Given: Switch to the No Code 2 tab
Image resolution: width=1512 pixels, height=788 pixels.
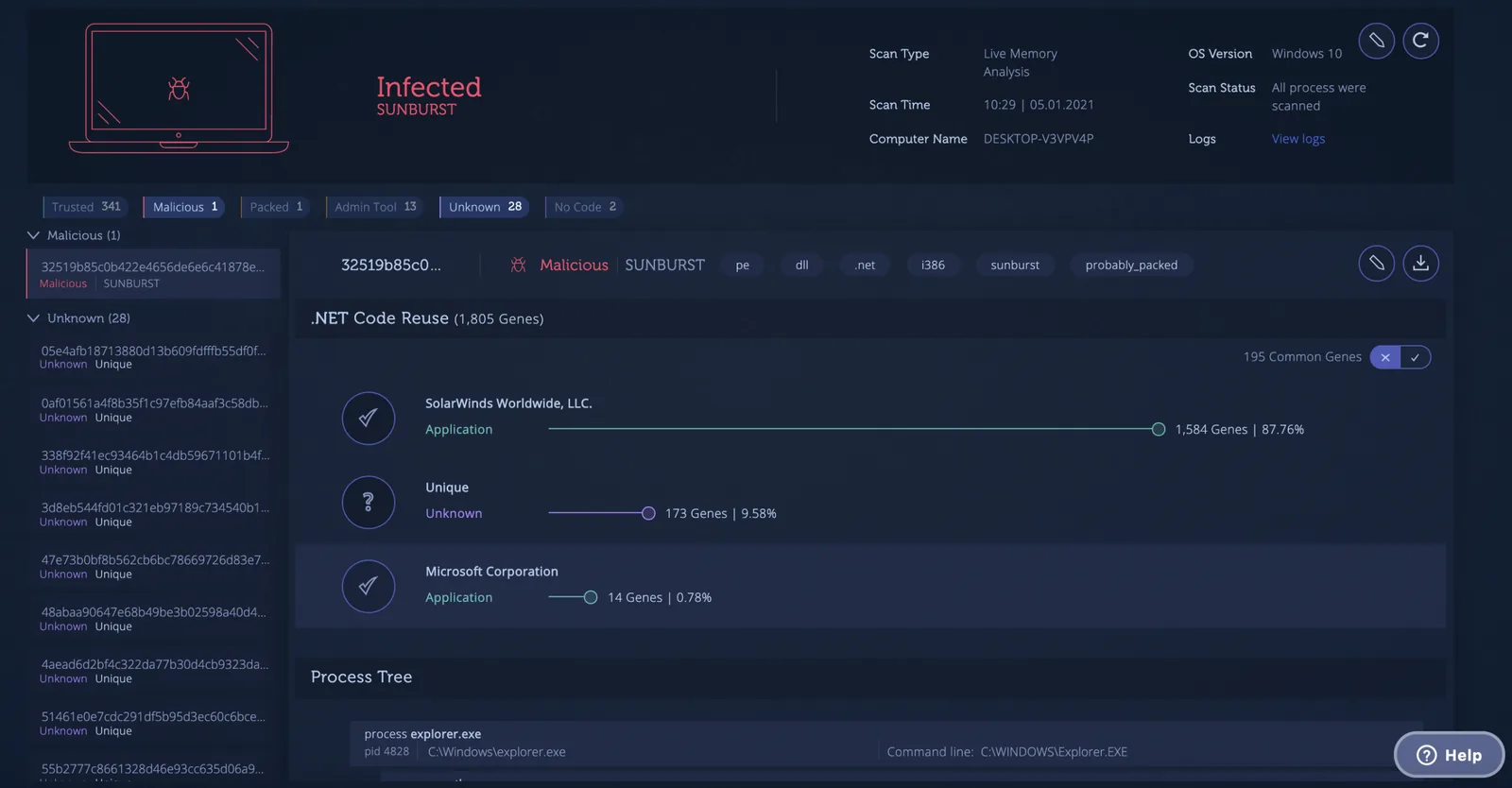Looking at the screenshot, I should click(585, 207).
